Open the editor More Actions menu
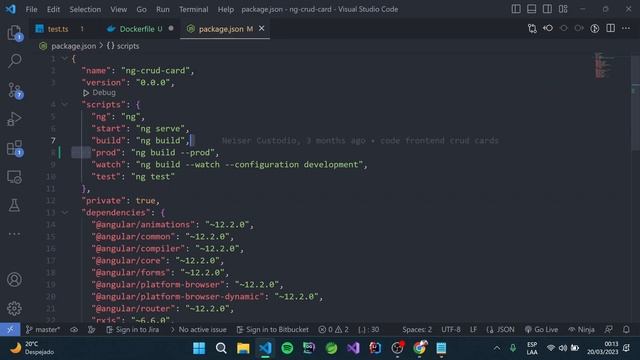Image resolution: width=640 pixels, height=360 pixels. tap(626, 28)
